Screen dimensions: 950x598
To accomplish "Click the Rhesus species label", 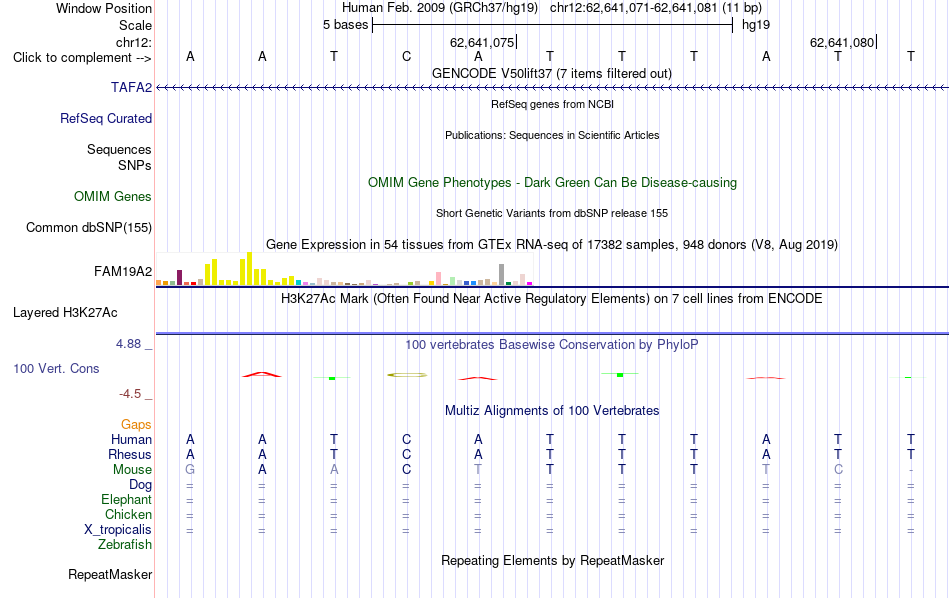I will pos(130,454).
